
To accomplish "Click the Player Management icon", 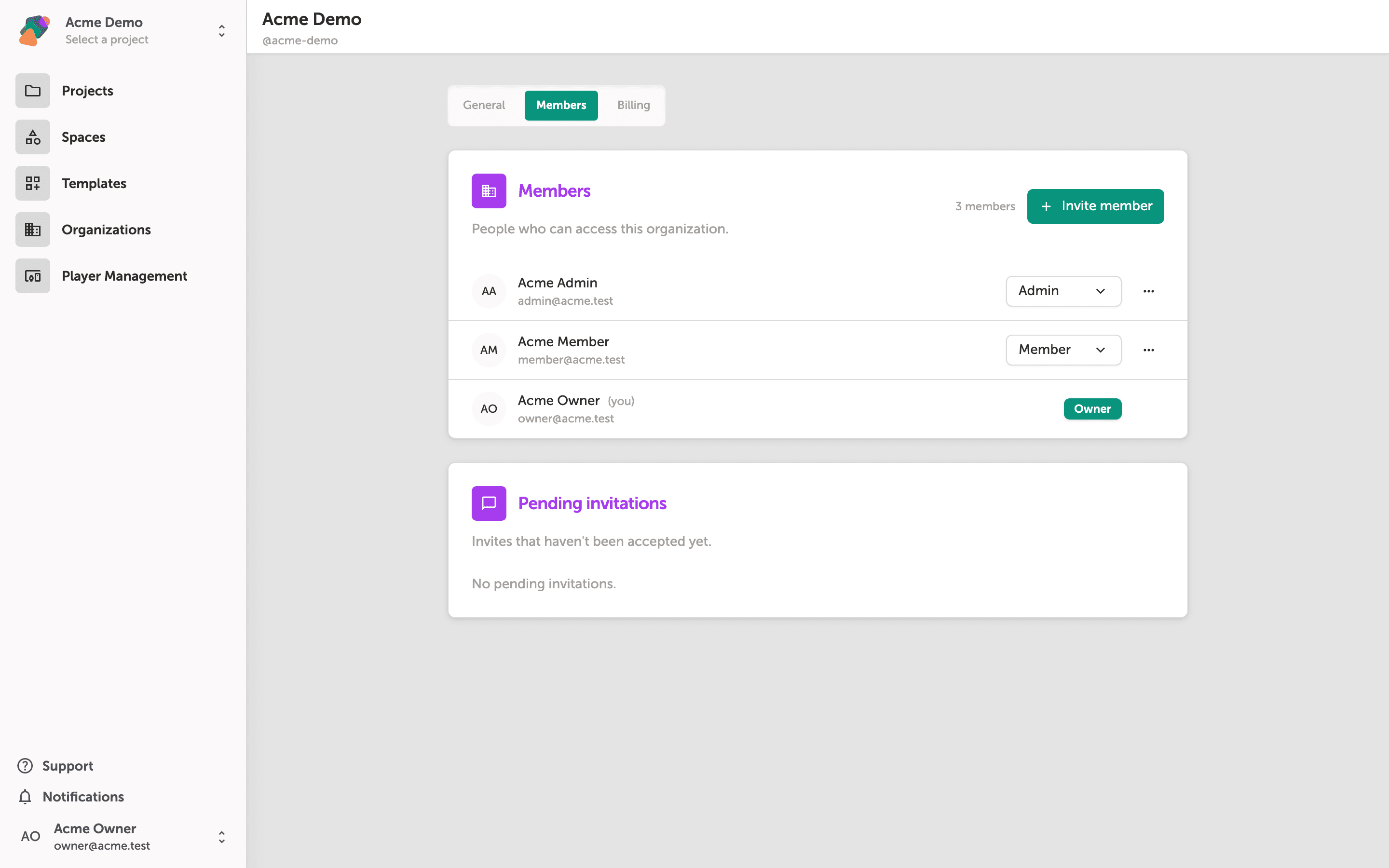I will (x=33, y=276).
